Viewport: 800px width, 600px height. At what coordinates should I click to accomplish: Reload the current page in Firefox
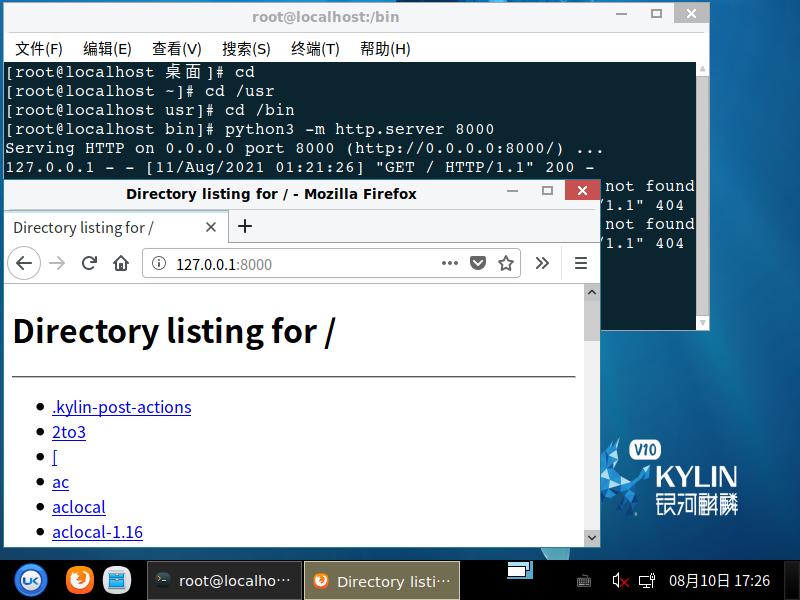click(89, 263)
